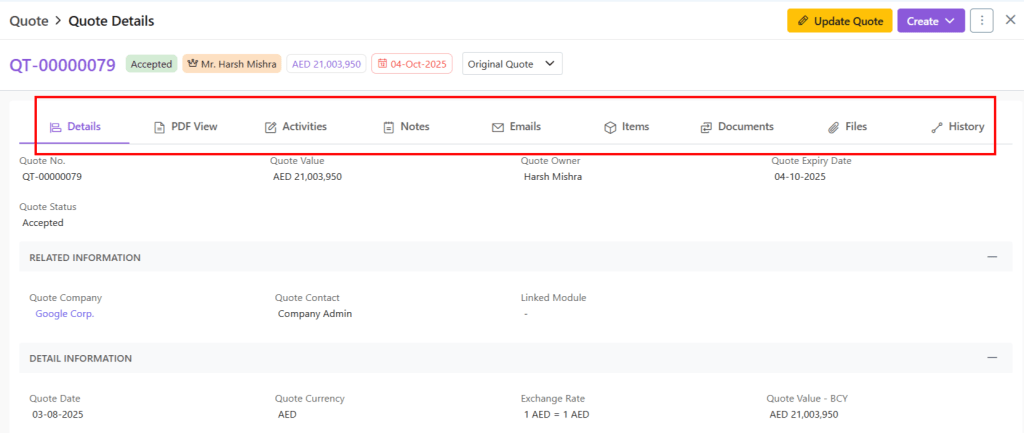Image resolution: width=1024 pixels, height=433 pixels.
Task: Click the Activities pencil icon
Action: pyautogui.click(x=270, y=127)
